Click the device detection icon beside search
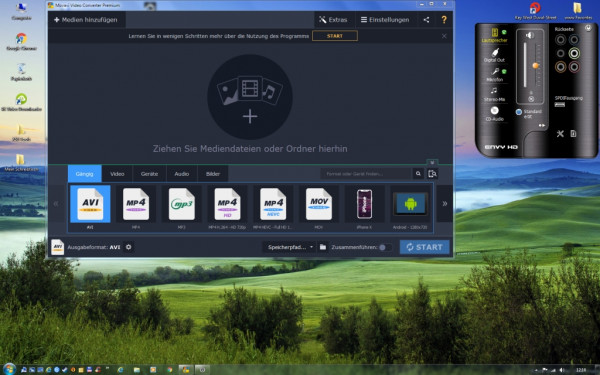Image resolution: width=600 pixels, height=375 pixels. pos(432,174)
